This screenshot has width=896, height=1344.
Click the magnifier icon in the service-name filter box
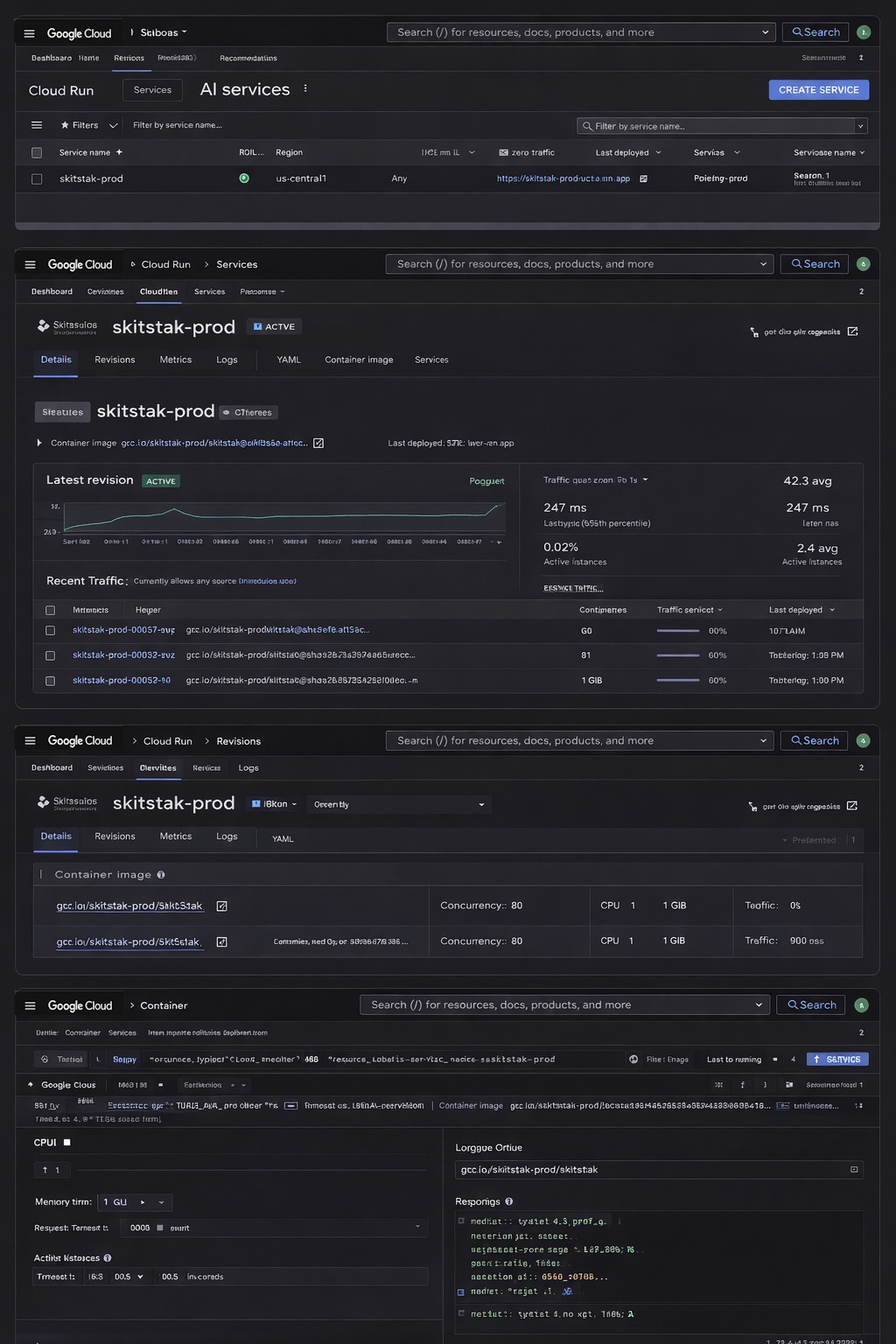point(587,126)
